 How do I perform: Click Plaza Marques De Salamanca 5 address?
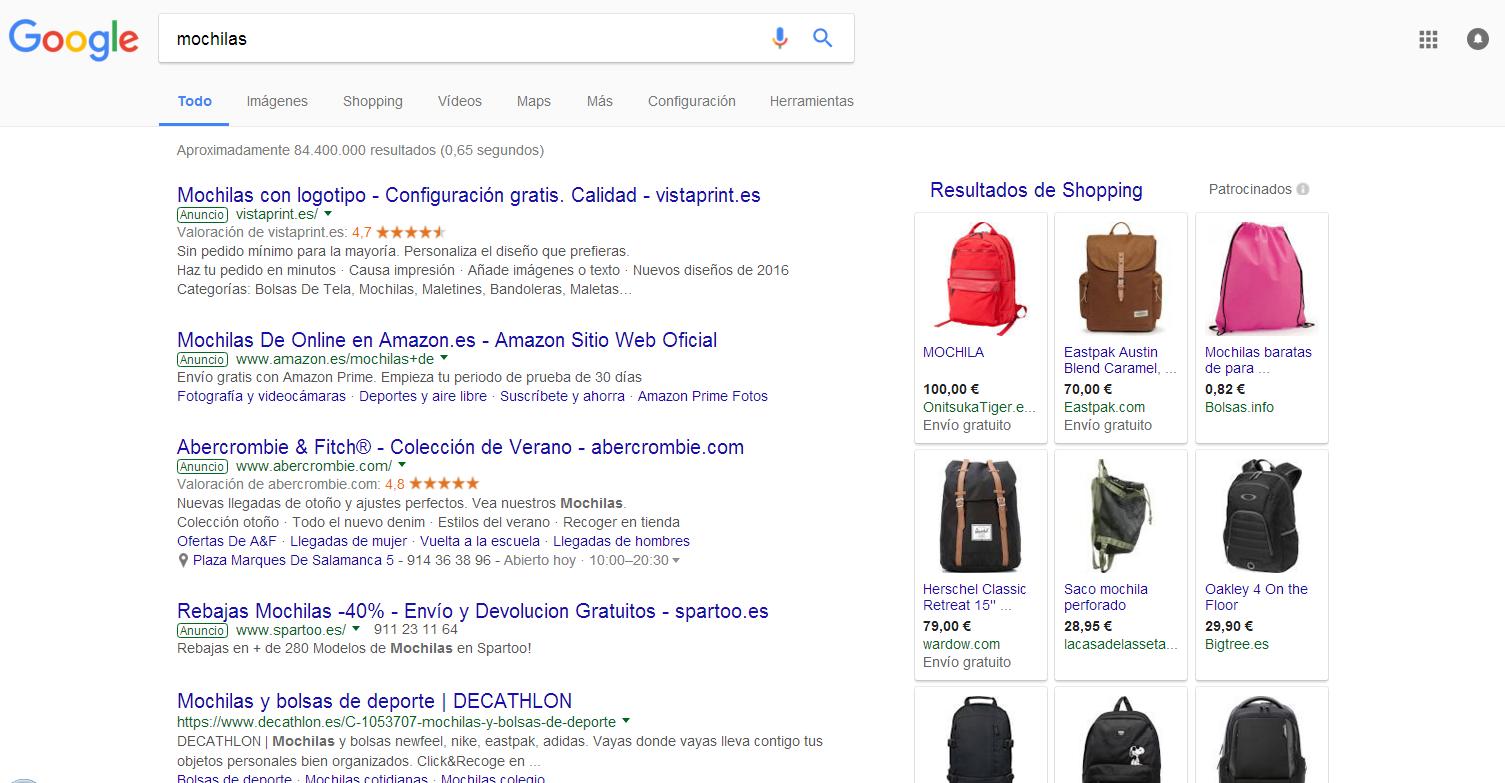coord(293,560)
